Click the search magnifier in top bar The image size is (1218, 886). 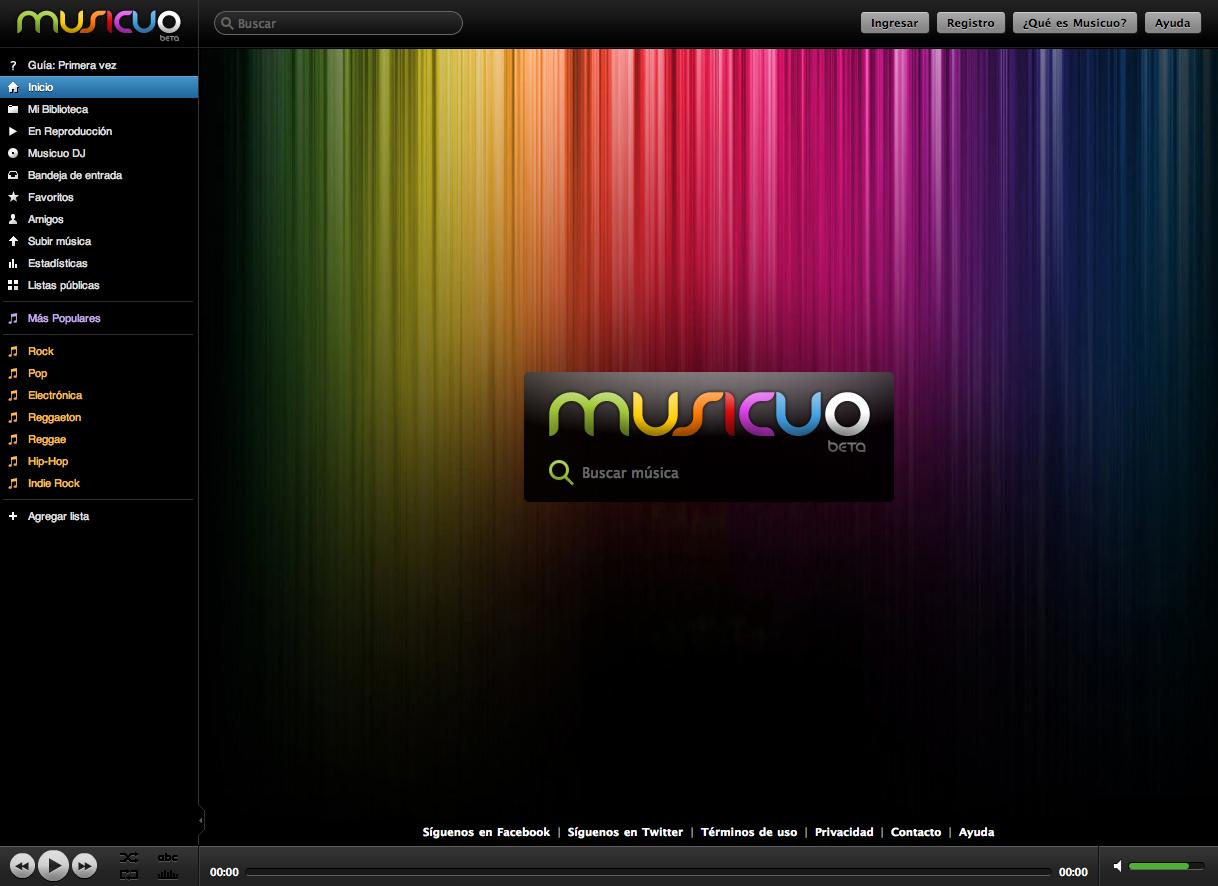pos(227,23)
